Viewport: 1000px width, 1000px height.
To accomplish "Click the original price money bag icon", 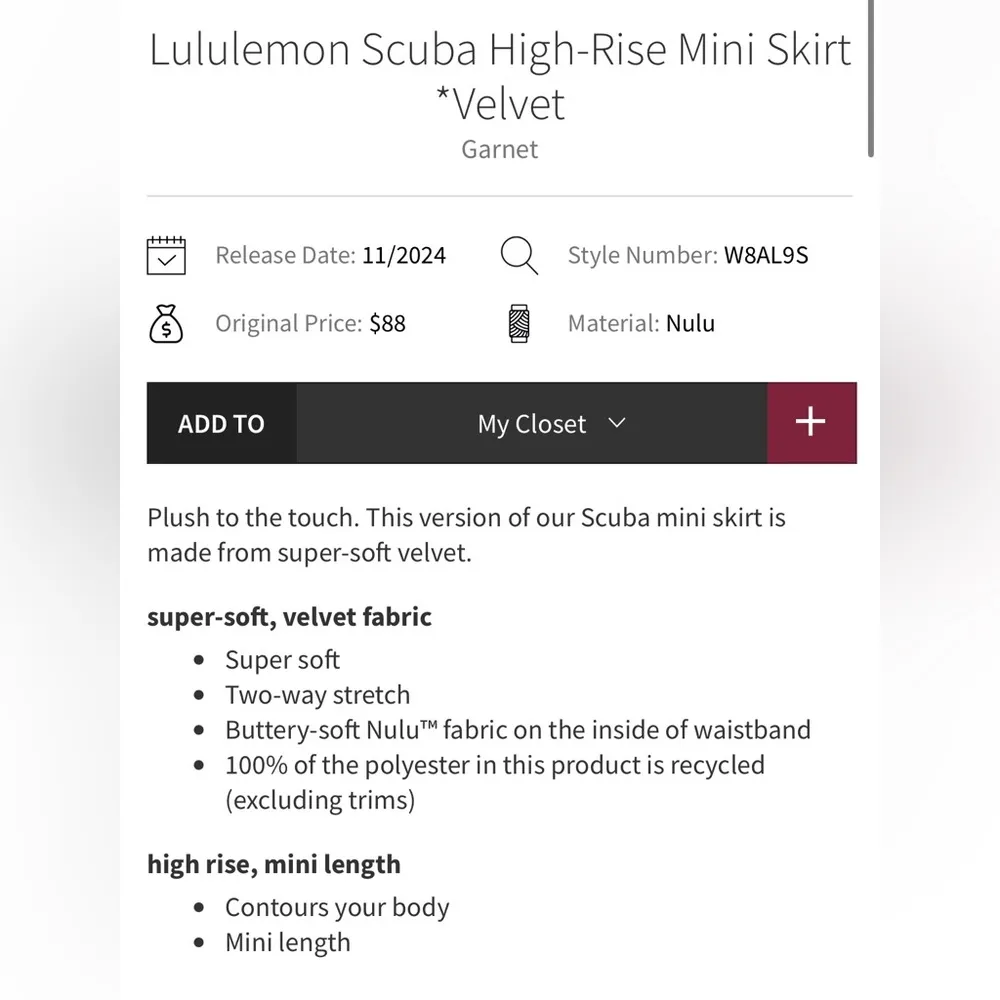I will (166, 323).
